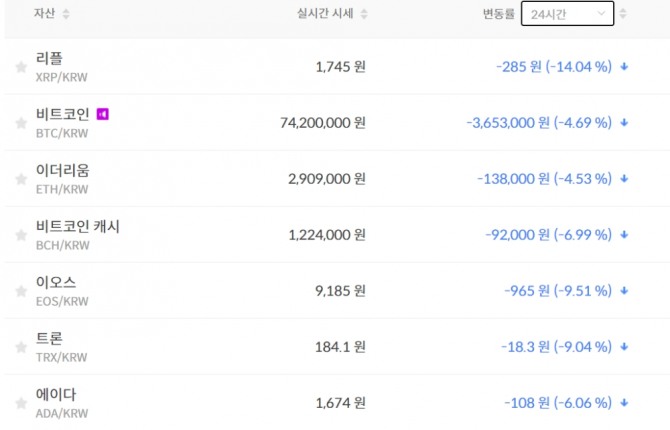This screenshot has width=670, height=430.
Task: Click the down arrow on Ethereum change
Action: [624, 179]
